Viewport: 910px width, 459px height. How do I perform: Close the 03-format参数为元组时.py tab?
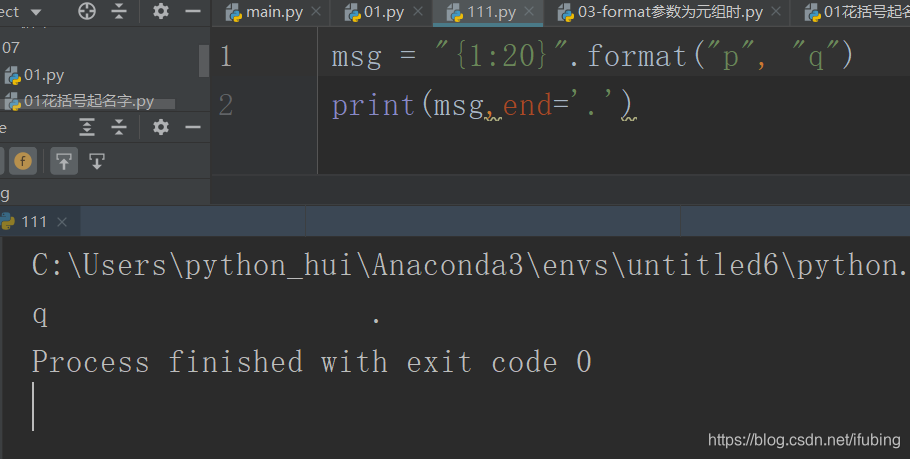(x=777, y=12)
